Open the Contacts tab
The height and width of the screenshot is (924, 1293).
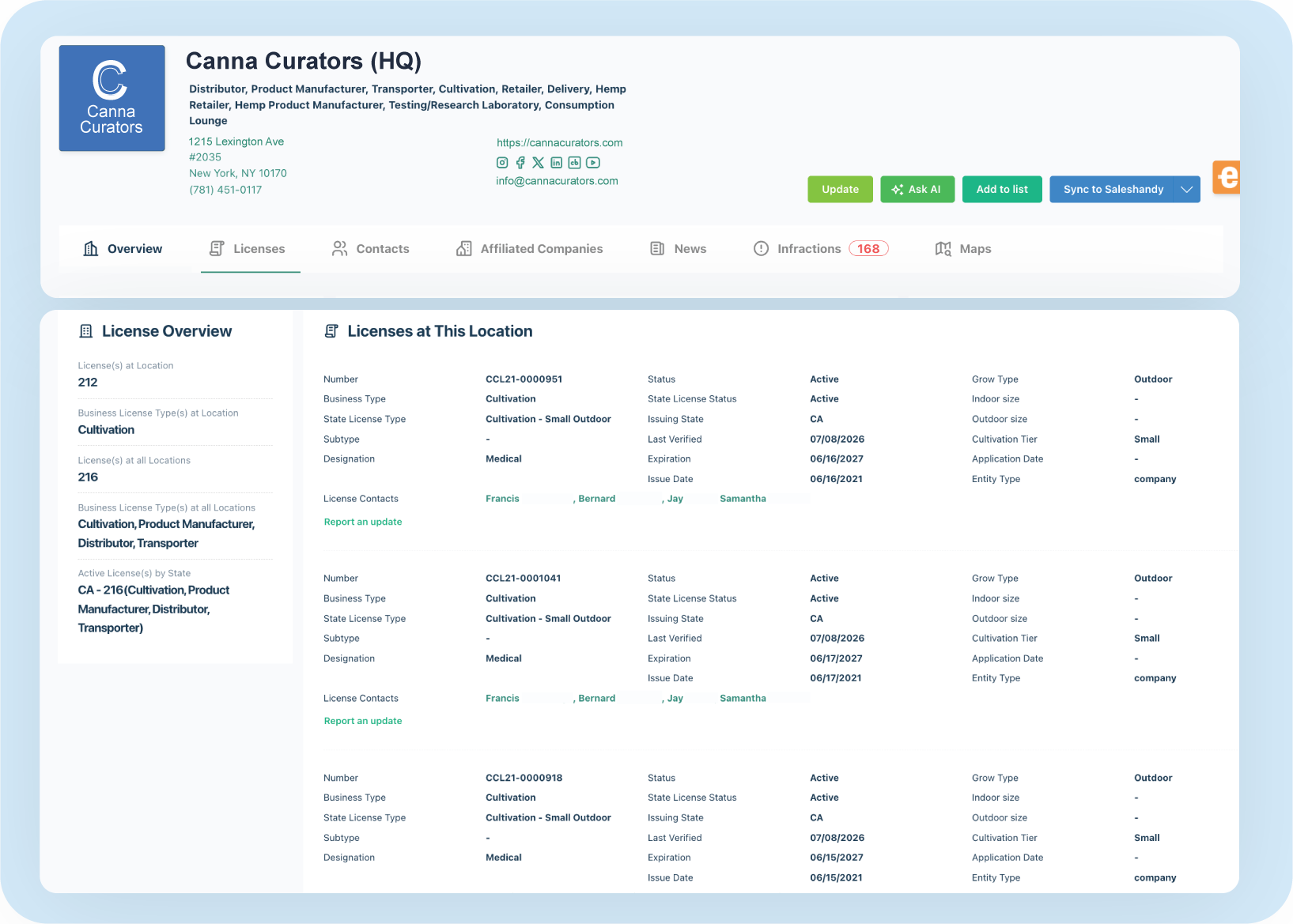tap(371, 249)
